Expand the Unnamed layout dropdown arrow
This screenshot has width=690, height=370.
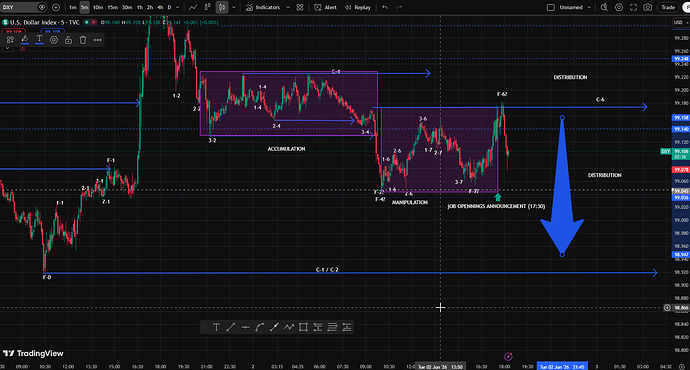click(x=589, y=7)
